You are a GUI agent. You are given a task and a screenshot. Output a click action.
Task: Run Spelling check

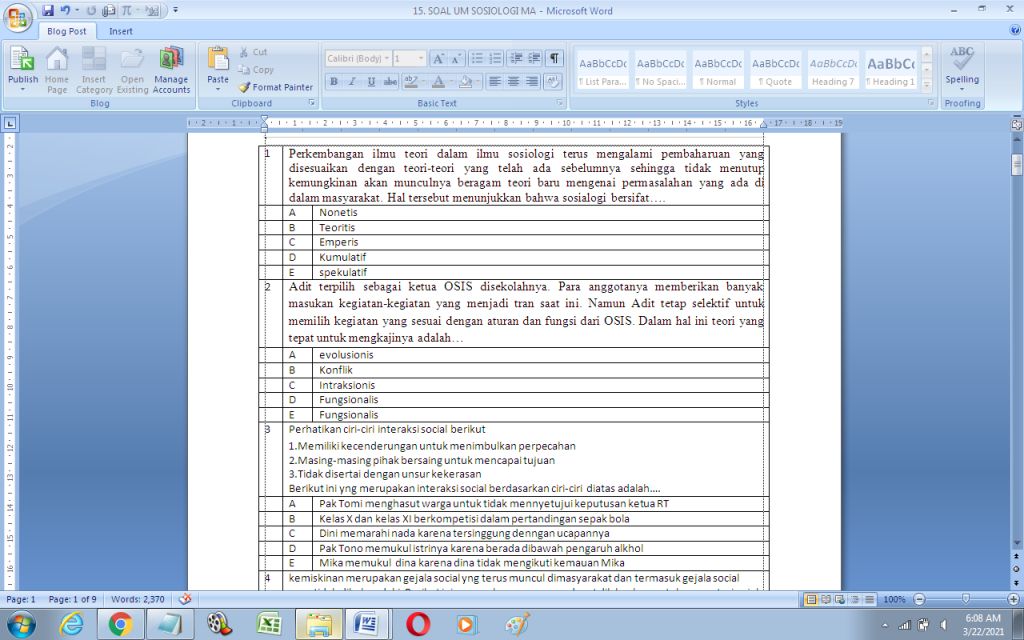tap(962, 69)
